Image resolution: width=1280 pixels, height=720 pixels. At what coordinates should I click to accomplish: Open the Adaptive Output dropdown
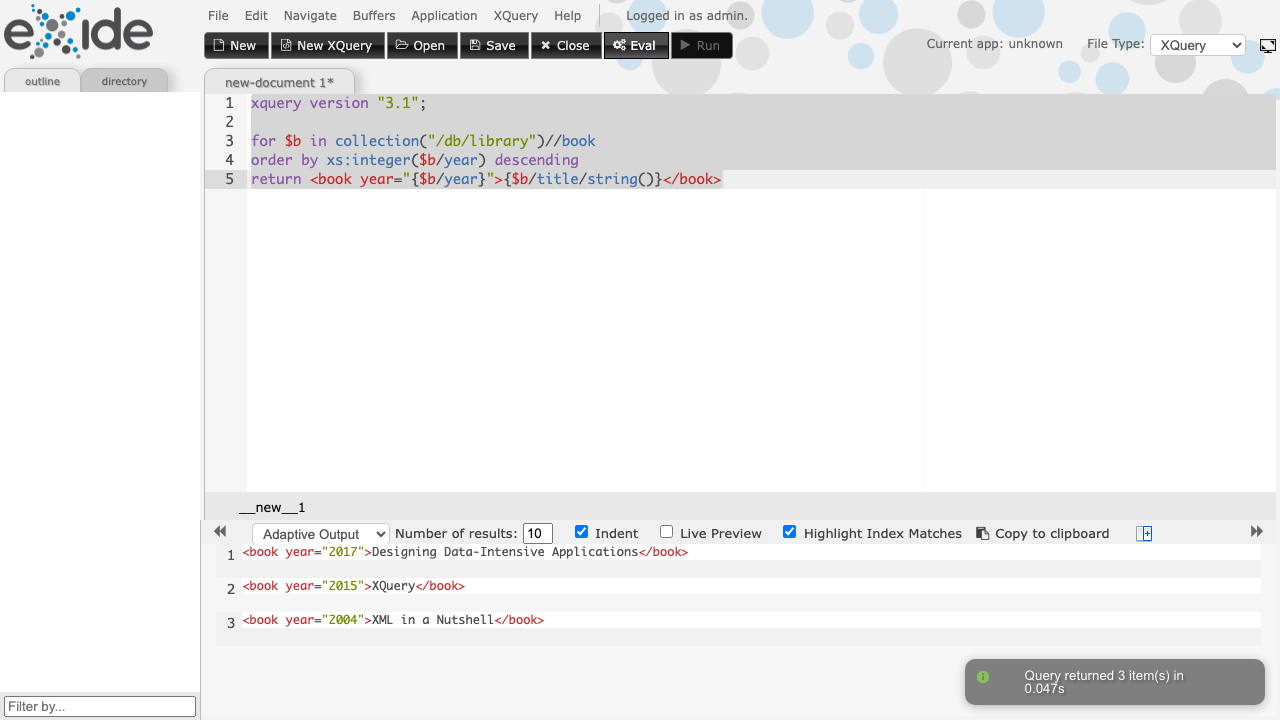pos(320,534)
